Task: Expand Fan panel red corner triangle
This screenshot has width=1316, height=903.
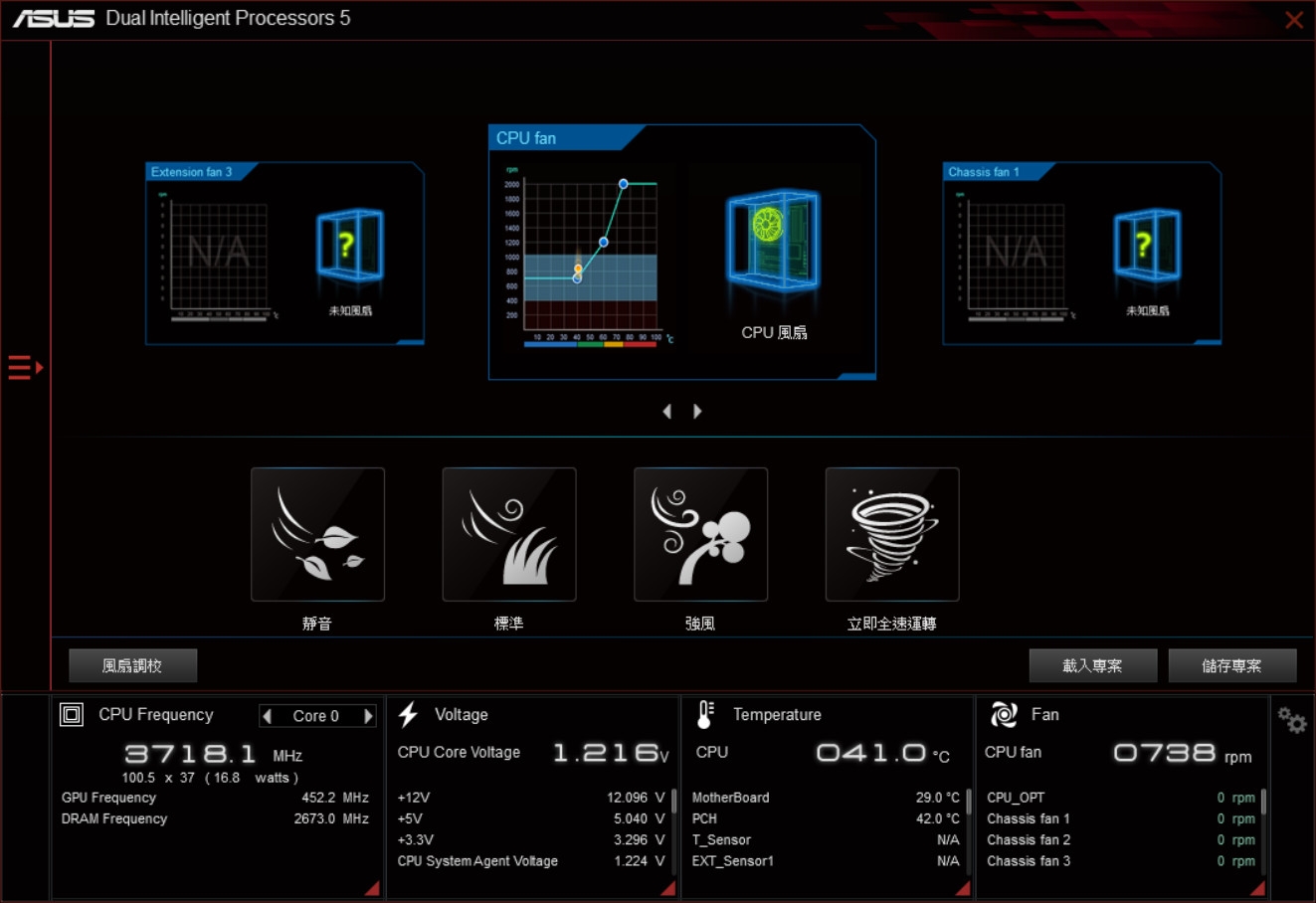Action: tap(1257, 888)
